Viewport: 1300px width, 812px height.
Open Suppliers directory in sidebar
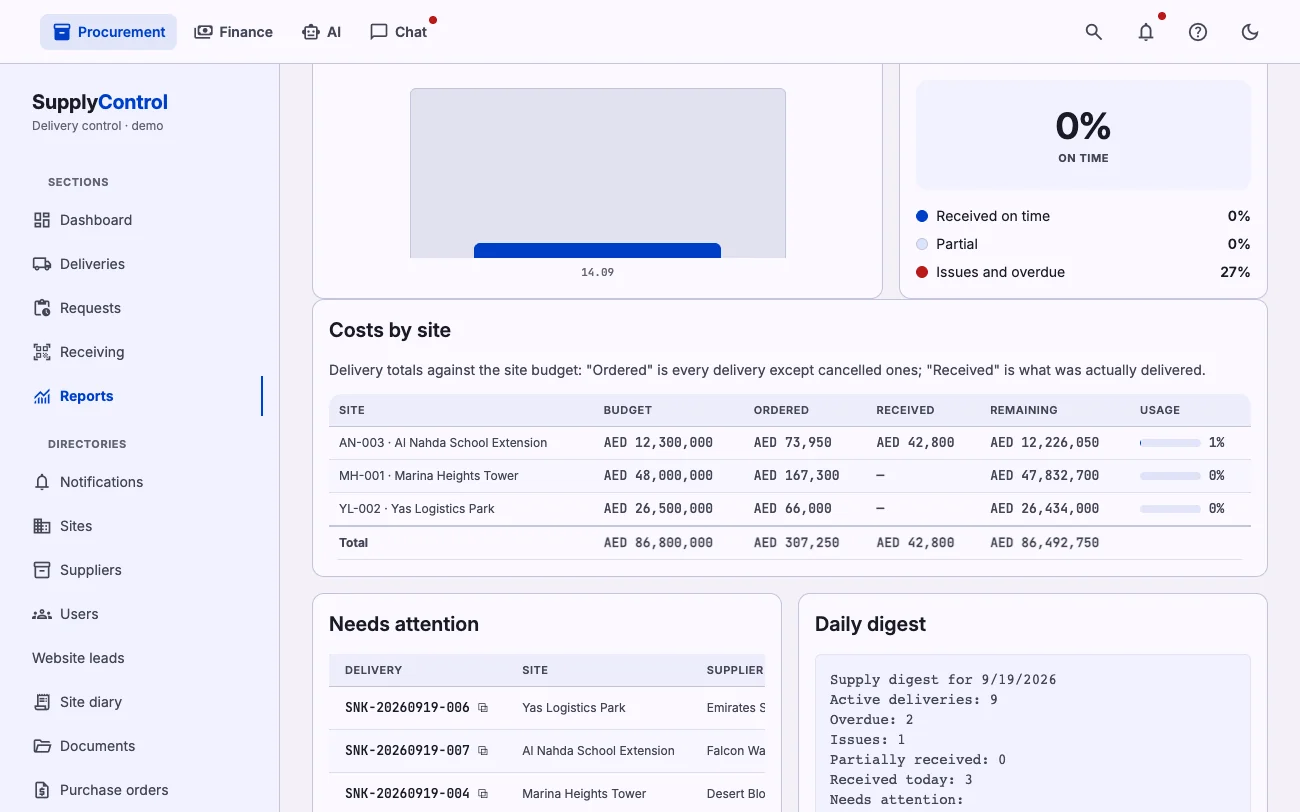click(140, 570)
